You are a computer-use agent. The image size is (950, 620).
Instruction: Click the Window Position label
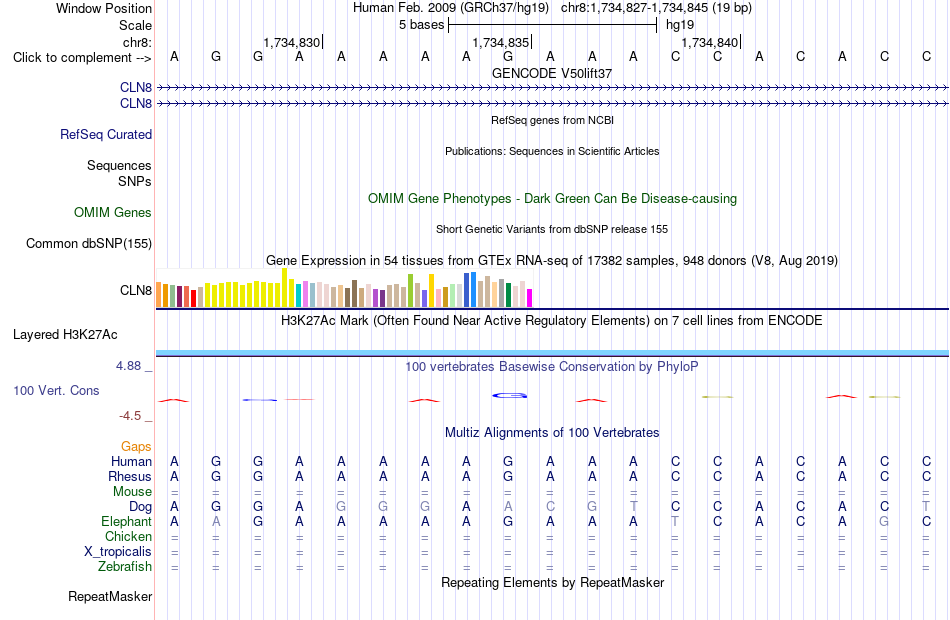tap(104, 8)
